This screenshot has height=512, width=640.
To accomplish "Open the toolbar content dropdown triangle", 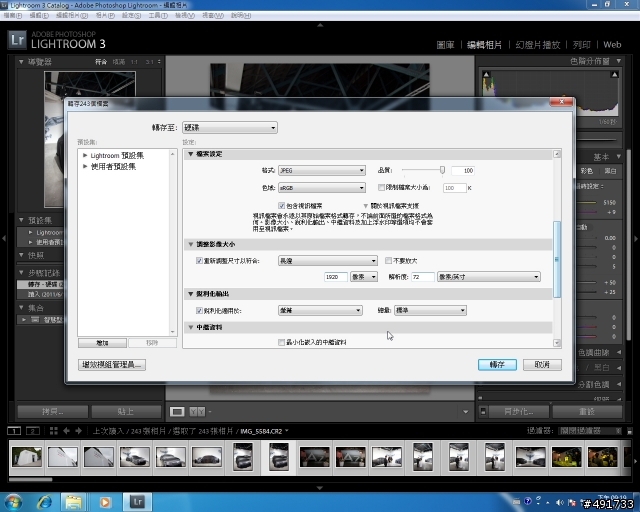I will pos(465,412).
